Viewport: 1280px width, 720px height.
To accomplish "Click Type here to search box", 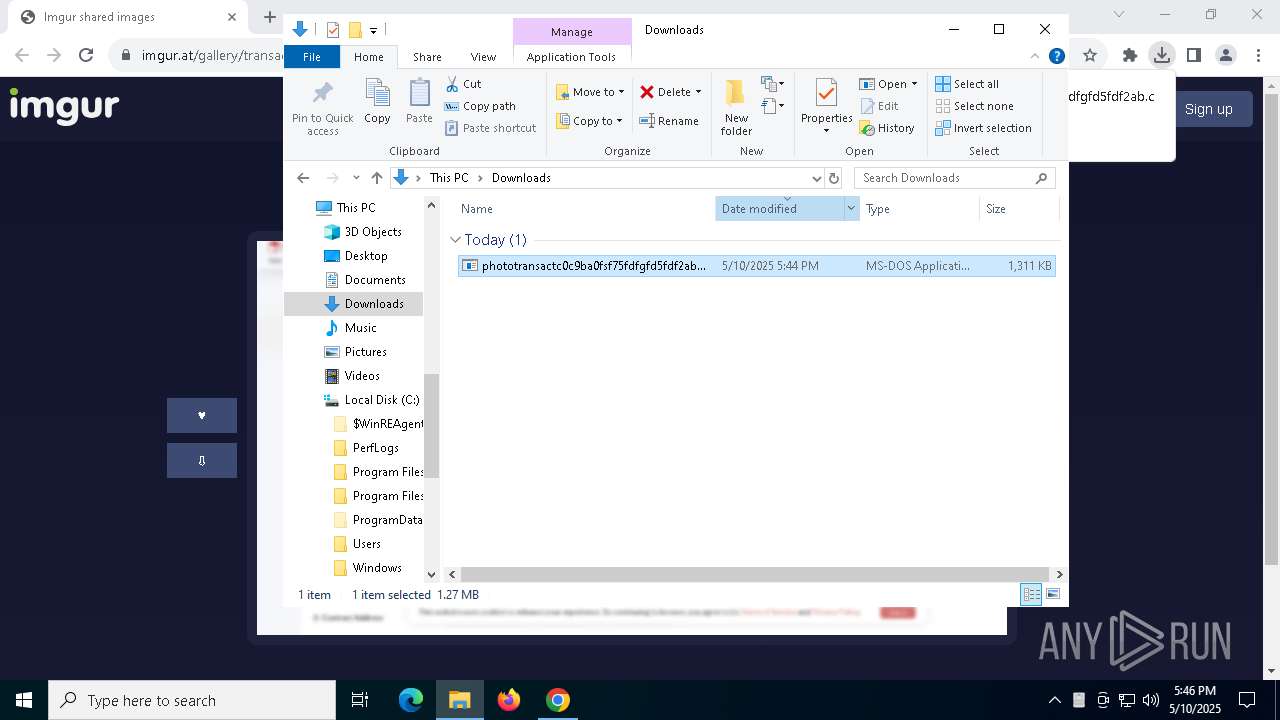I will tap(192, 700).
